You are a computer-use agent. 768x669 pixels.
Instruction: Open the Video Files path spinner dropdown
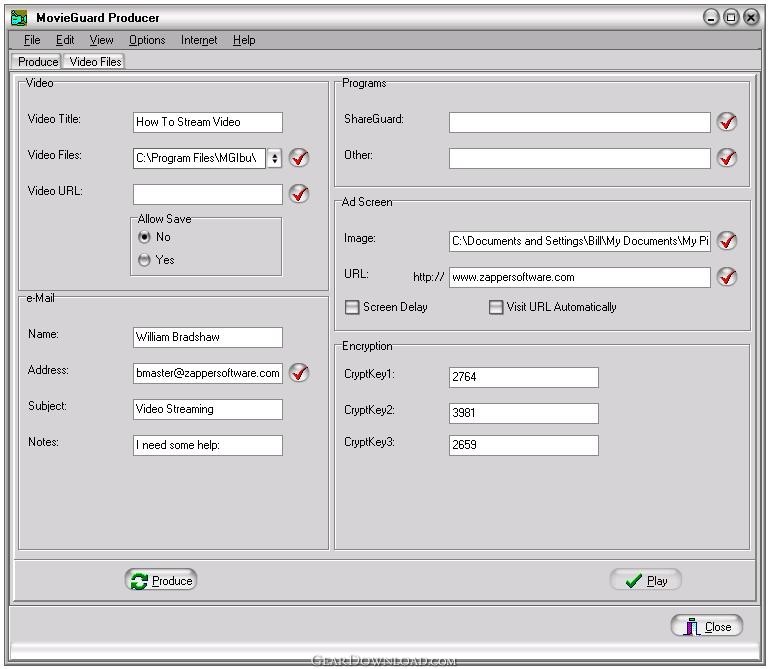point(275,158)
